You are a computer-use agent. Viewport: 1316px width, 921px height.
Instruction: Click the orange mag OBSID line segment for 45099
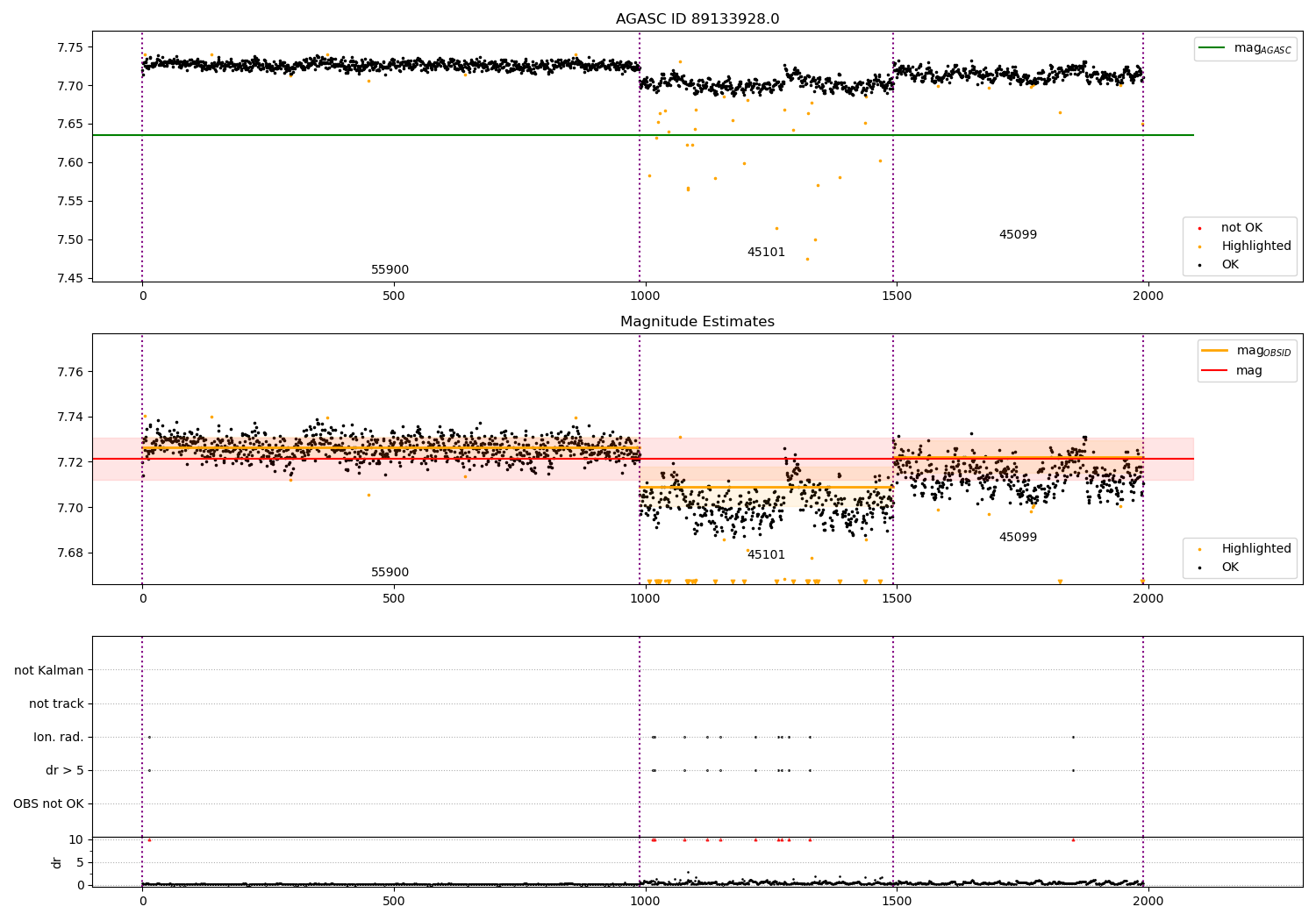coord(1018,458)
